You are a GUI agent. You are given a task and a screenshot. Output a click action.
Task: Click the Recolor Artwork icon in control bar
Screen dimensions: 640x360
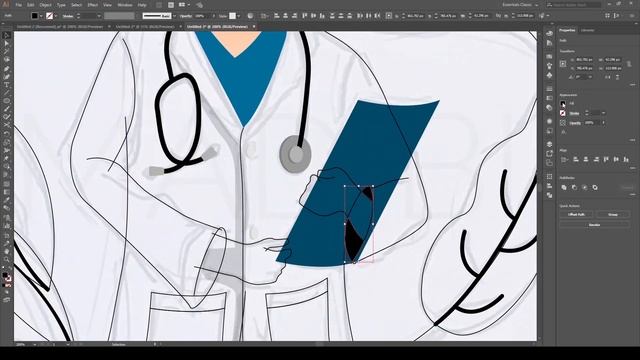250,16
